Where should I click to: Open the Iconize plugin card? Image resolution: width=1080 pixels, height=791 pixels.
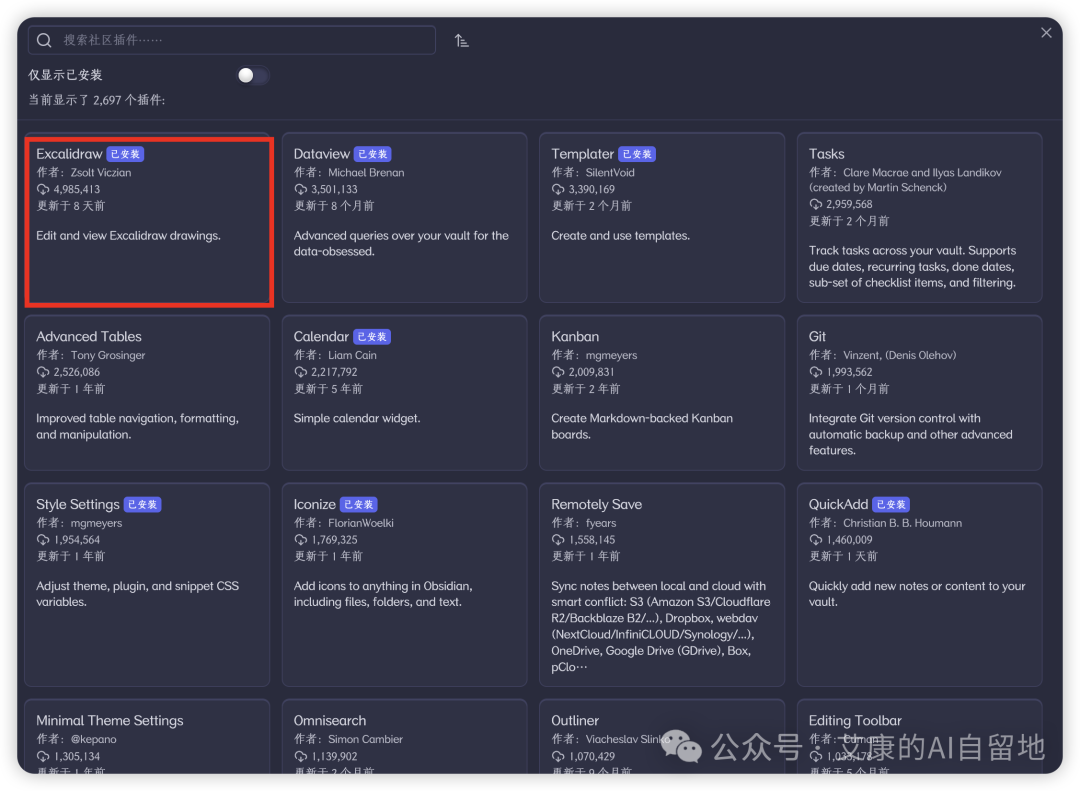(404, 584)
